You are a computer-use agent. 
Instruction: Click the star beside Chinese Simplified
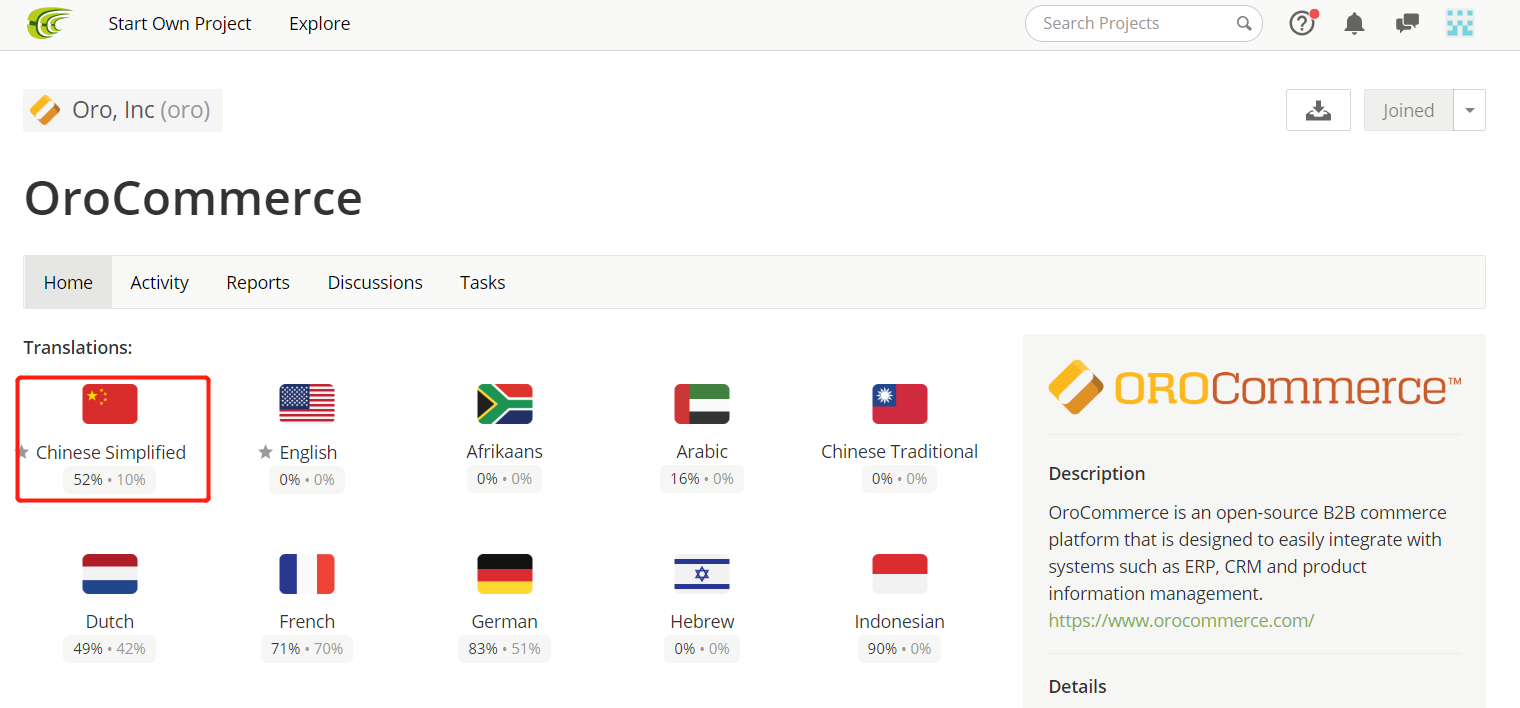coord(23,452)
